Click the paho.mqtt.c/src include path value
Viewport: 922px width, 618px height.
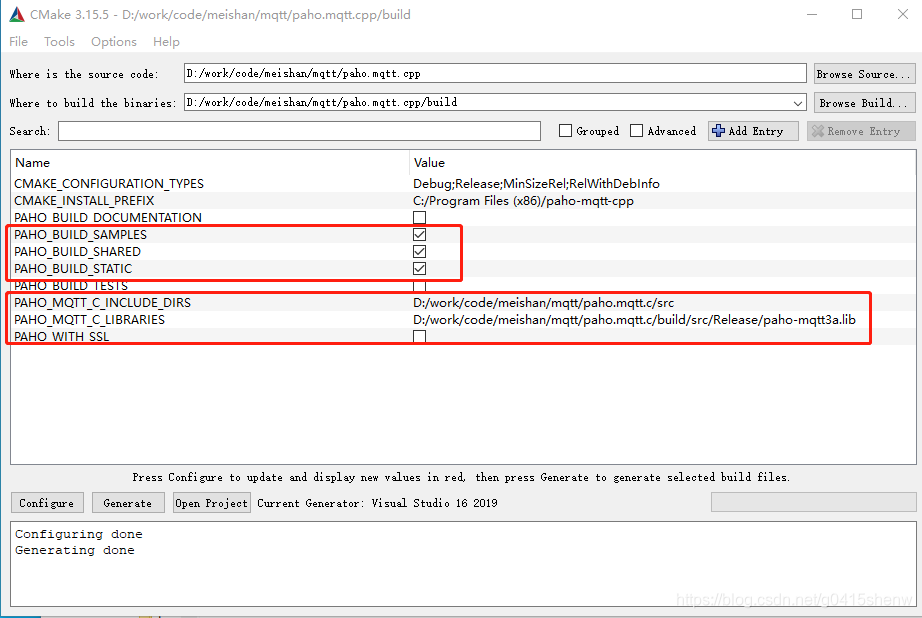[543, 303]
